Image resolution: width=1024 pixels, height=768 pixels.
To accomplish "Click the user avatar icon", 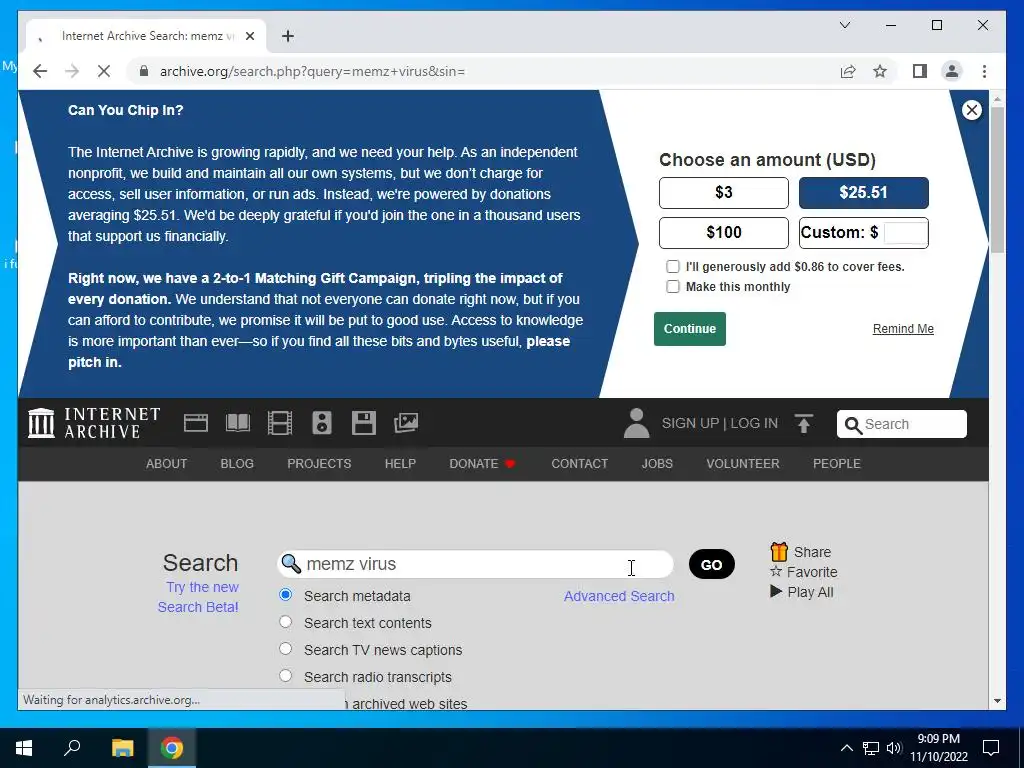I will point(636,423).
